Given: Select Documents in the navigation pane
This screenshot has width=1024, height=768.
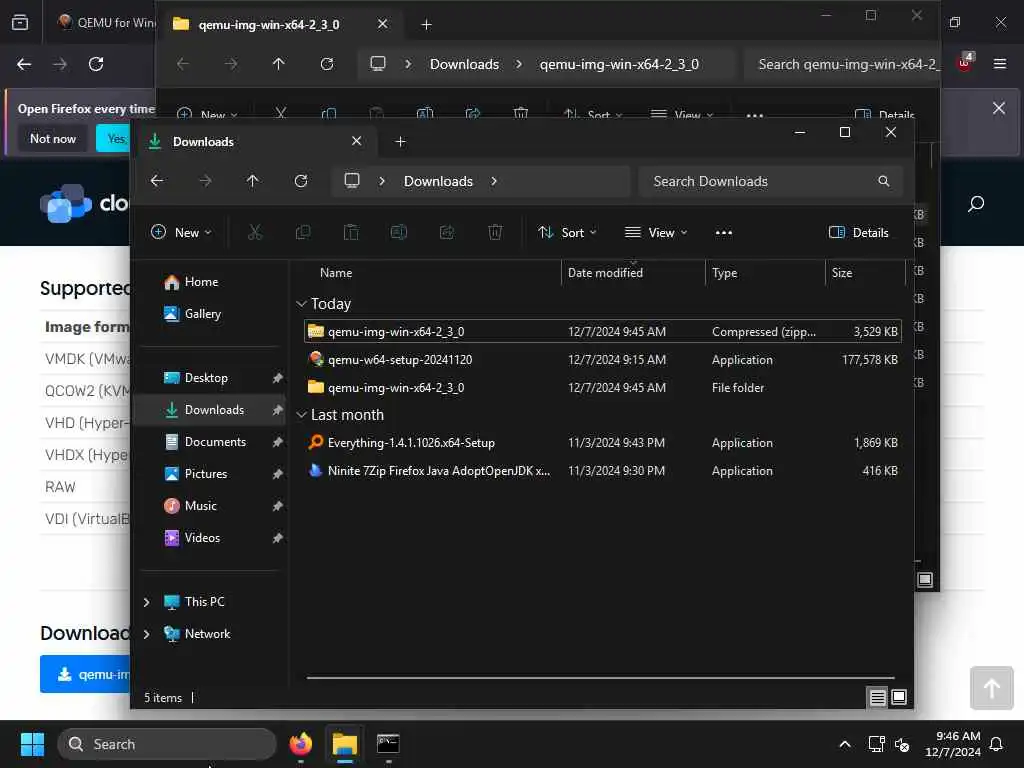Looking at the screenshot, I should click(x=209, y=442).
